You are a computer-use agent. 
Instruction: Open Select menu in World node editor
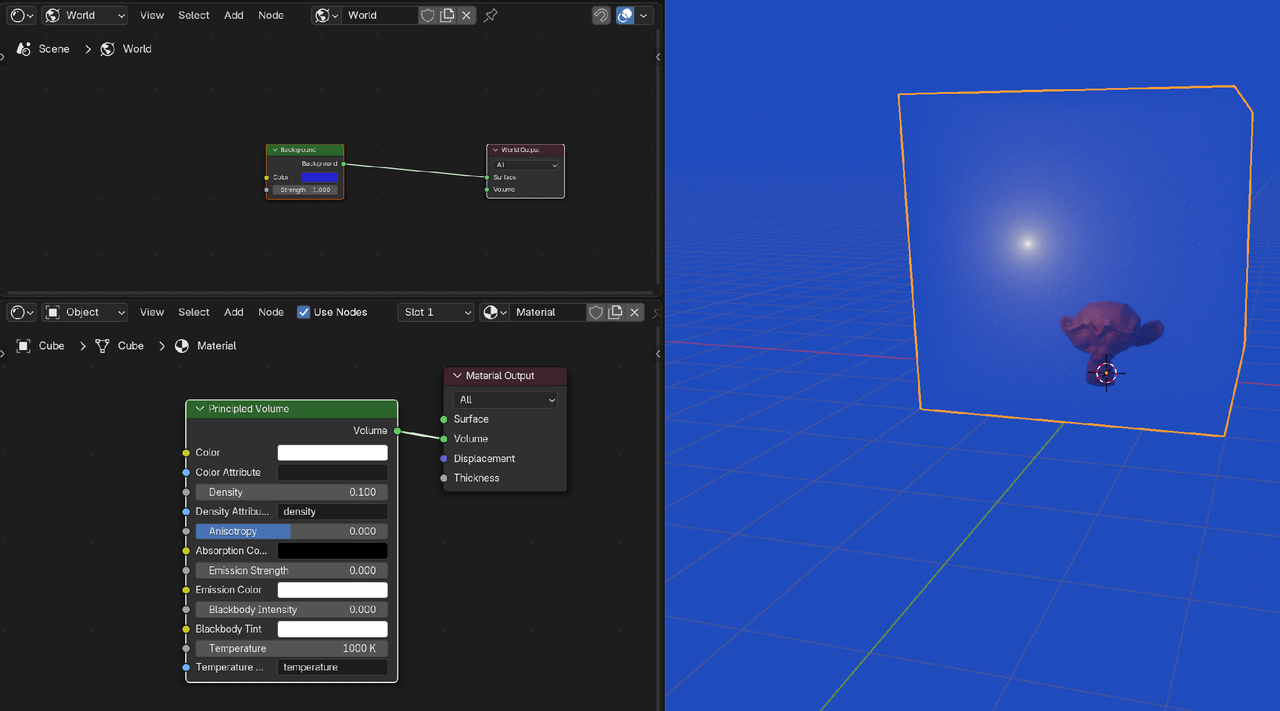coord(194,15)
